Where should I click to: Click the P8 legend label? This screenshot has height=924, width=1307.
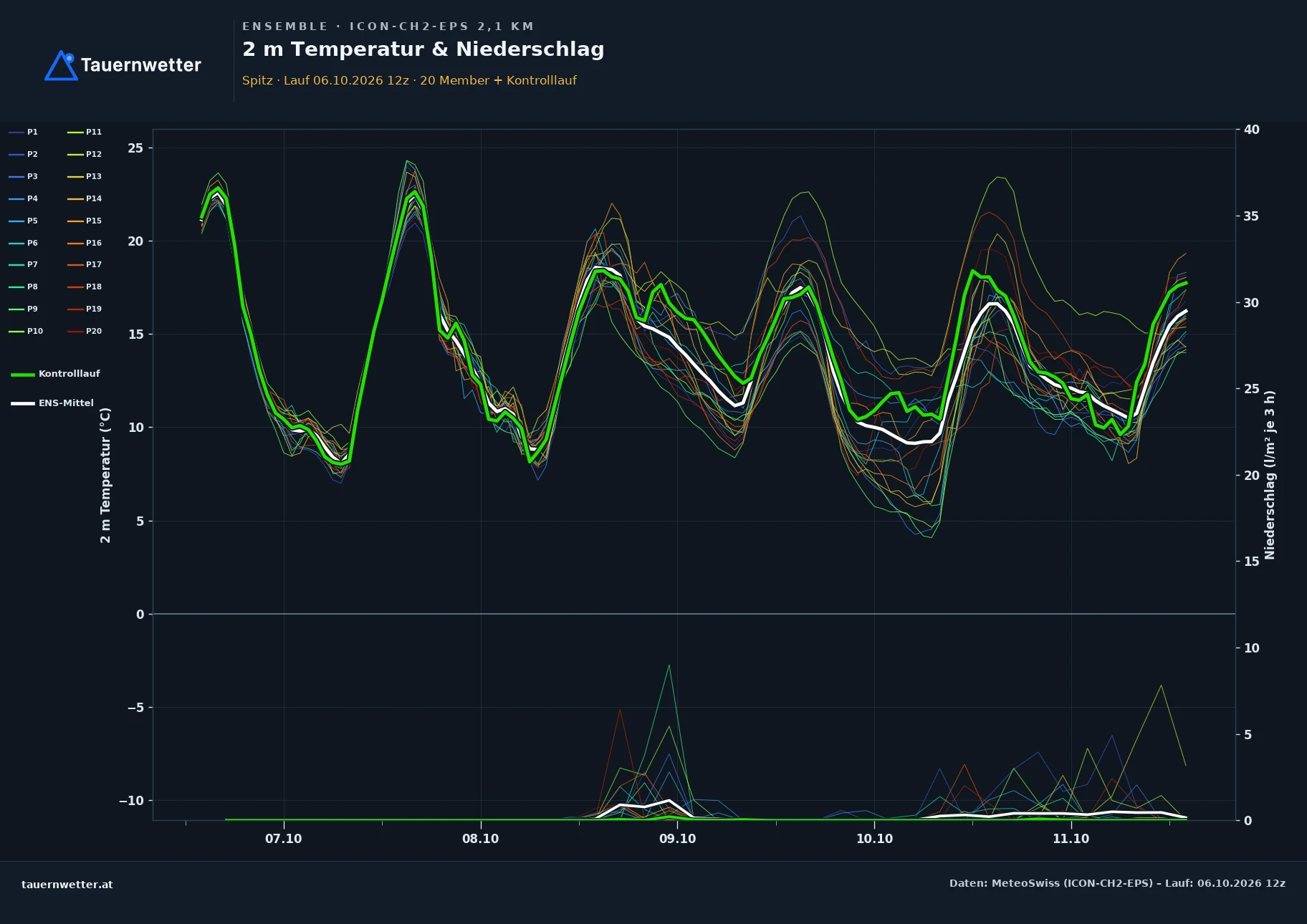(x=32, y=287)
